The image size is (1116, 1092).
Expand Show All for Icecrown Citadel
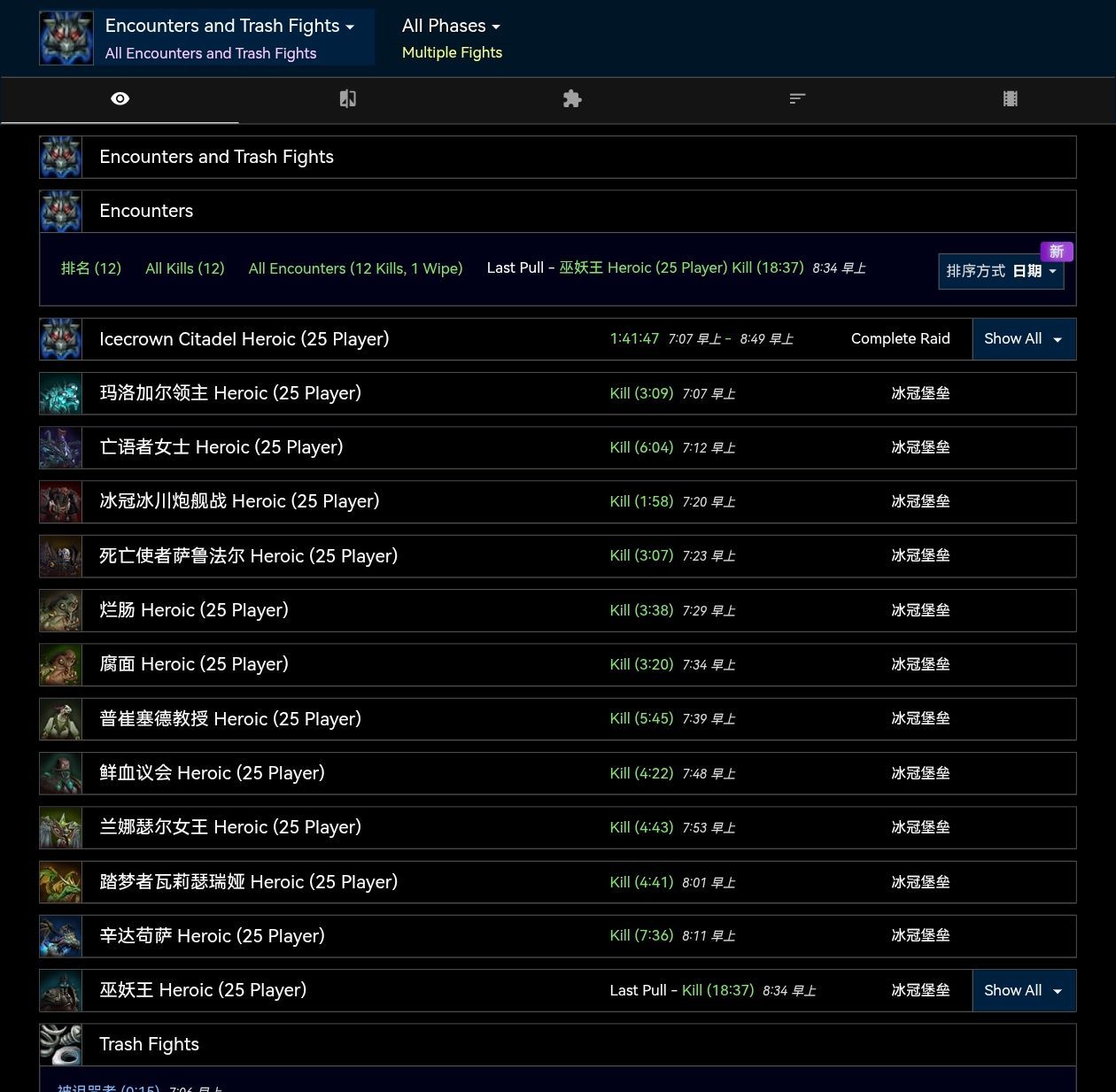pyautogui.click(x=1023, y=339)
